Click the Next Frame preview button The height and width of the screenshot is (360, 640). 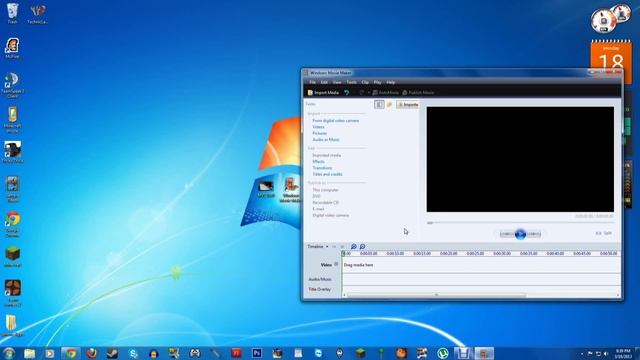(x=533, y=234)
